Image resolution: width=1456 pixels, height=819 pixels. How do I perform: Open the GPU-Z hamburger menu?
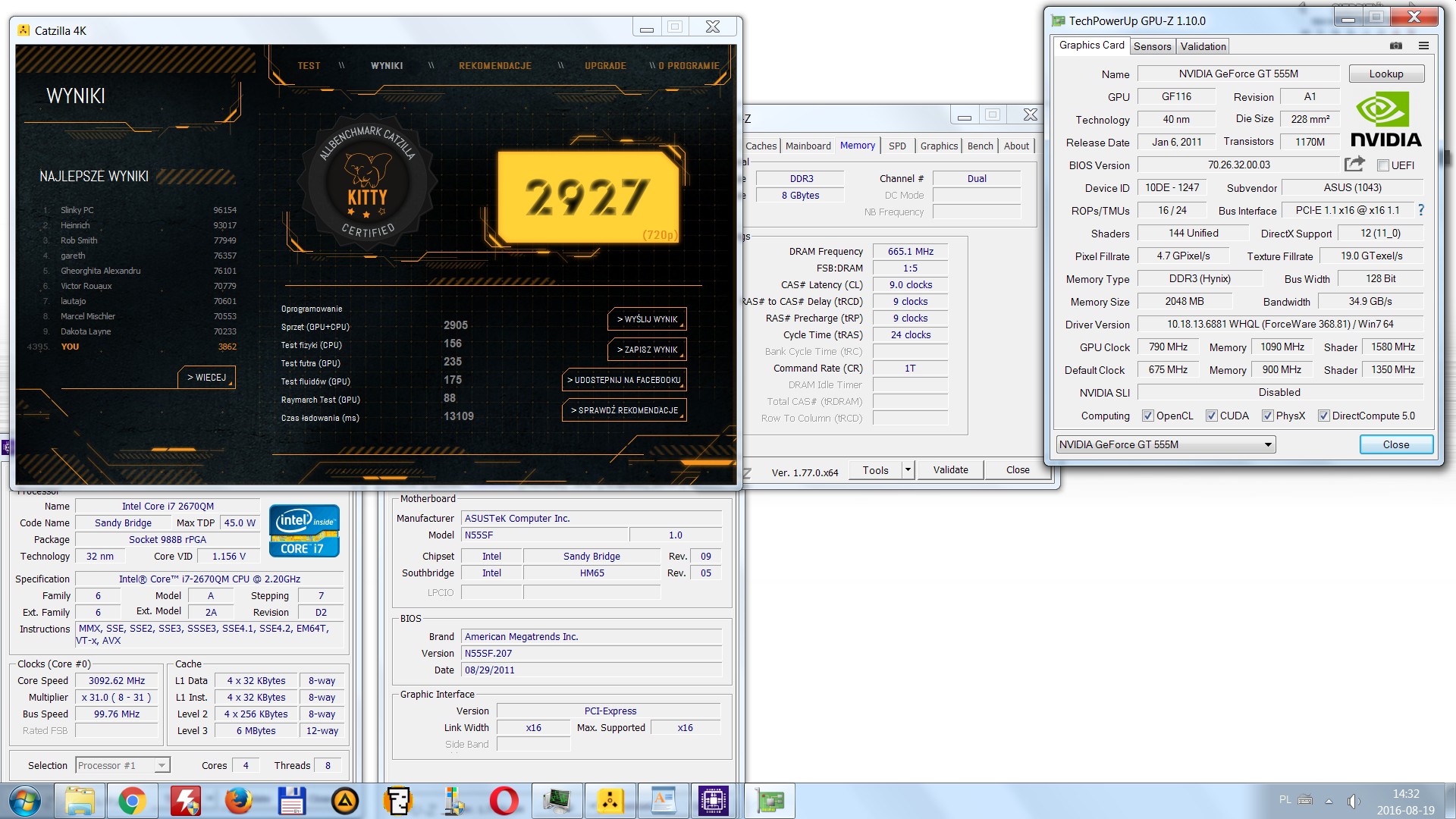[x=1423, y=45]
